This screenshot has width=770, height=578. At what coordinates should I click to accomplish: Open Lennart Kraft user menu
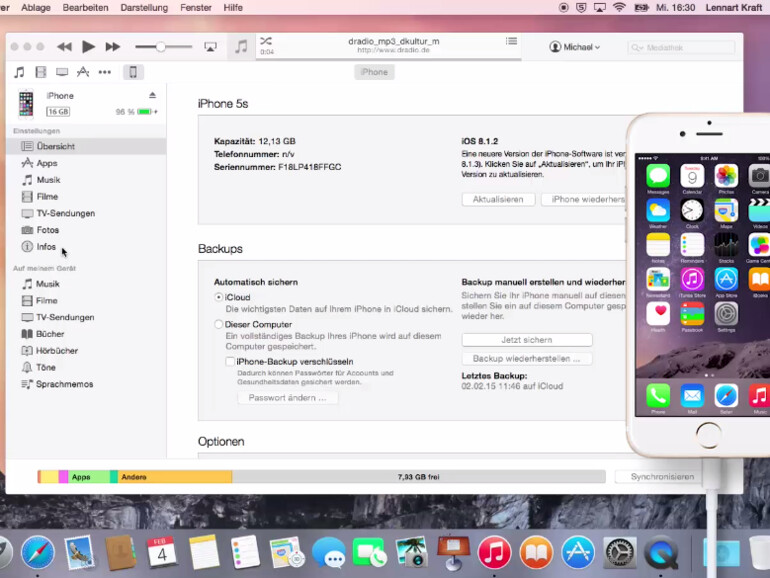[734, 8]
